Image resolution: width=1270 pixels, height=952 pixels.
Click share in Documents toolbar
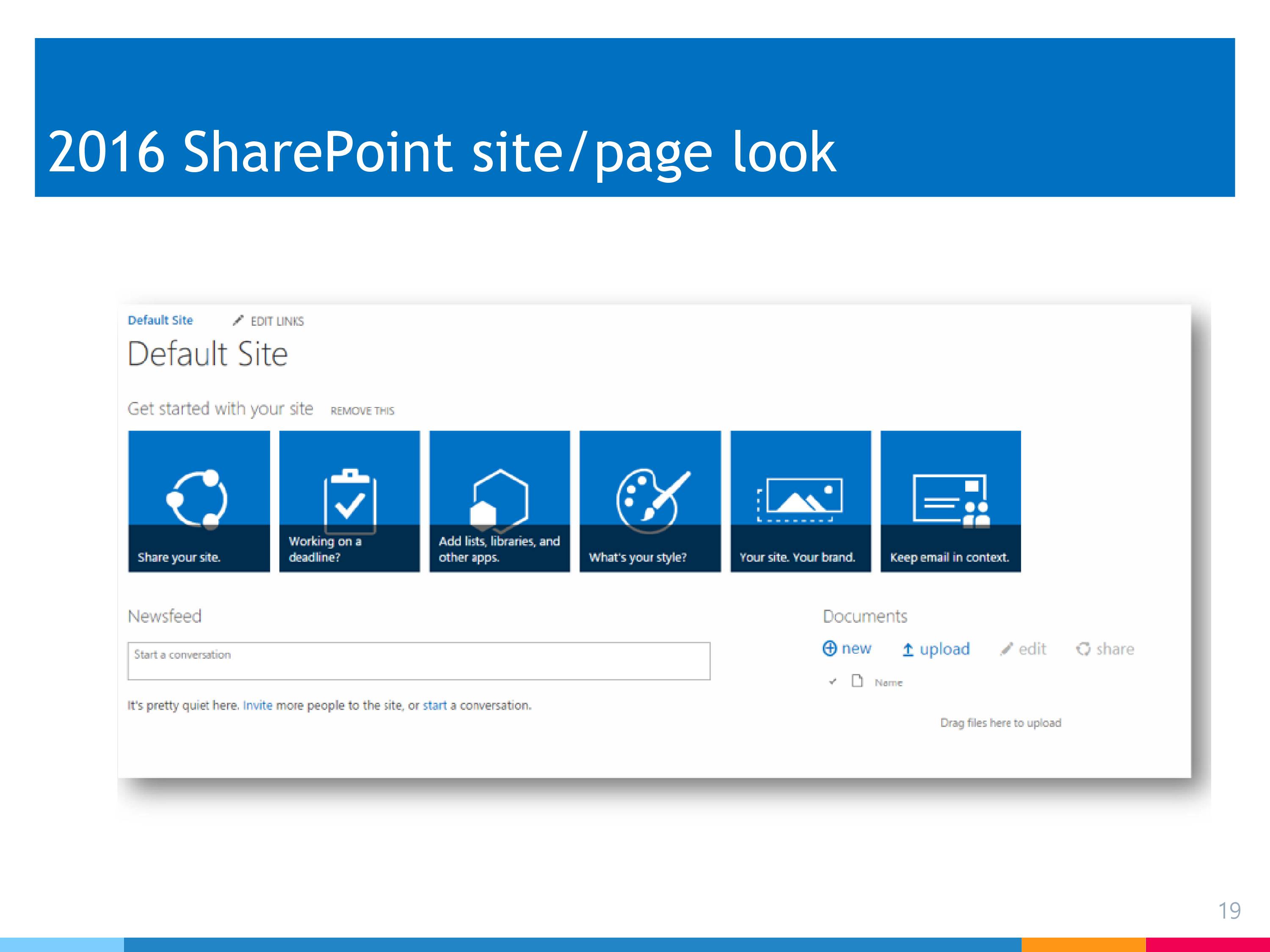1105,649
